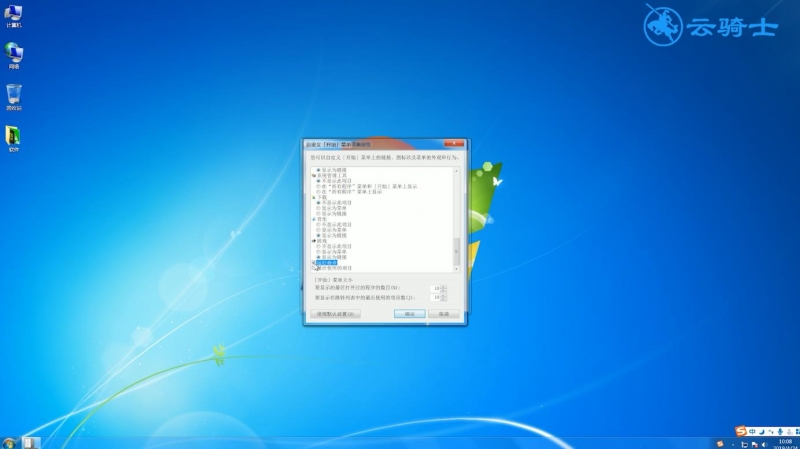Screen dimensions: 800x449
Task: Click the moon icon on Sogou IME bar
Action: click(762, 432)
